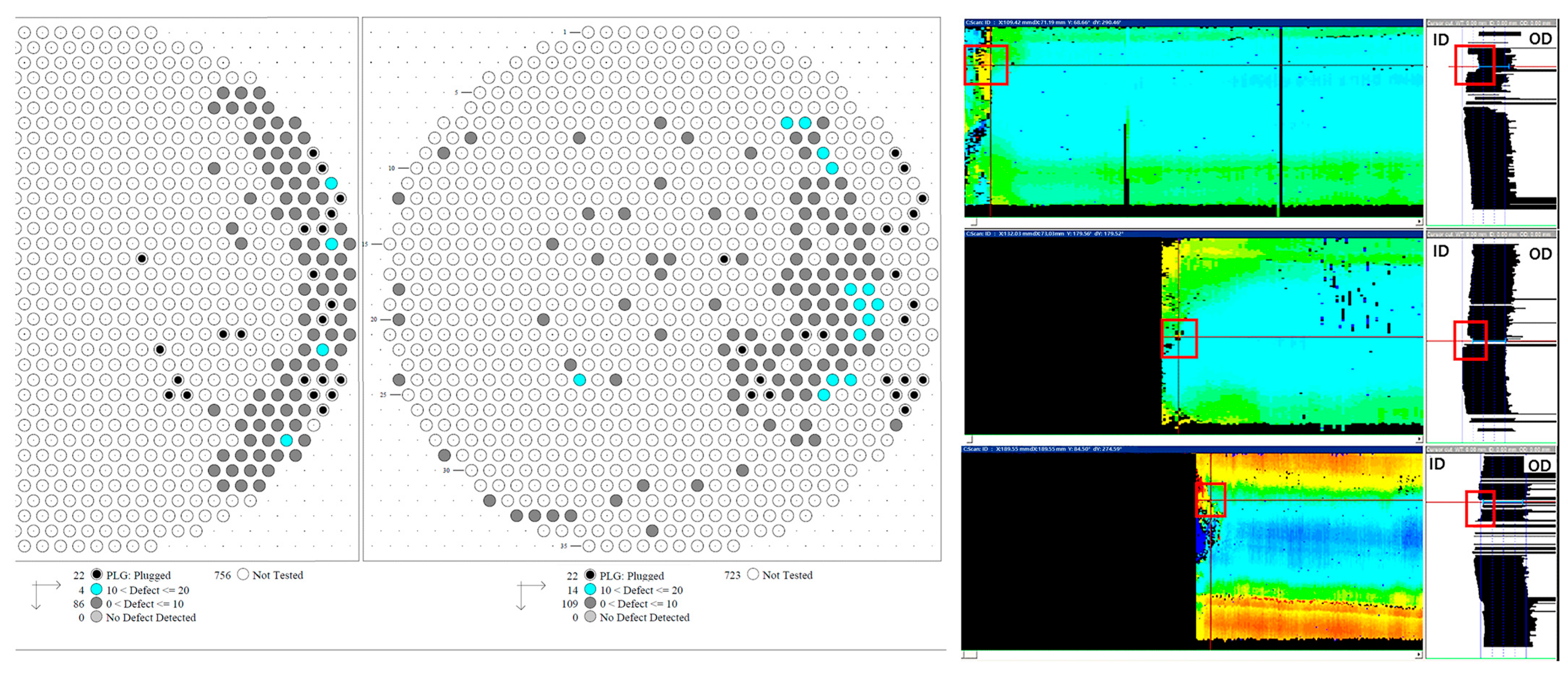Click right scroll arrow under top C-scan

coord(1419,222)
